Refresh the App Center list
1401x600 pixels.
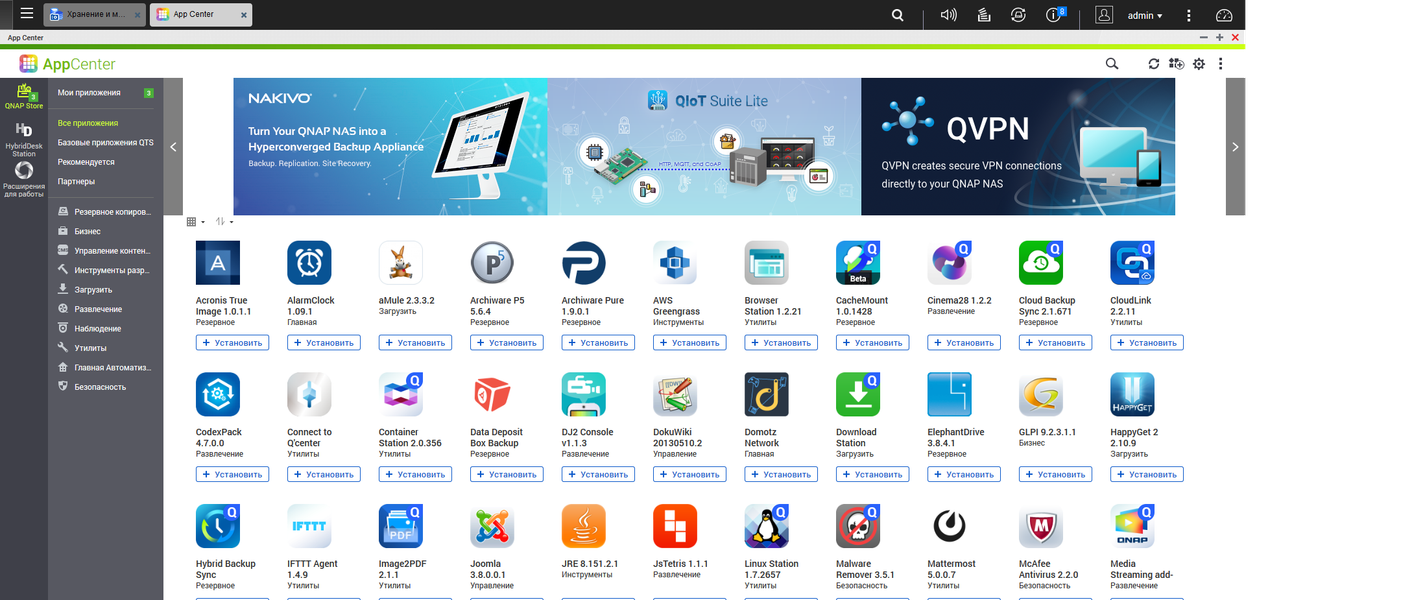coord(1154,63)
